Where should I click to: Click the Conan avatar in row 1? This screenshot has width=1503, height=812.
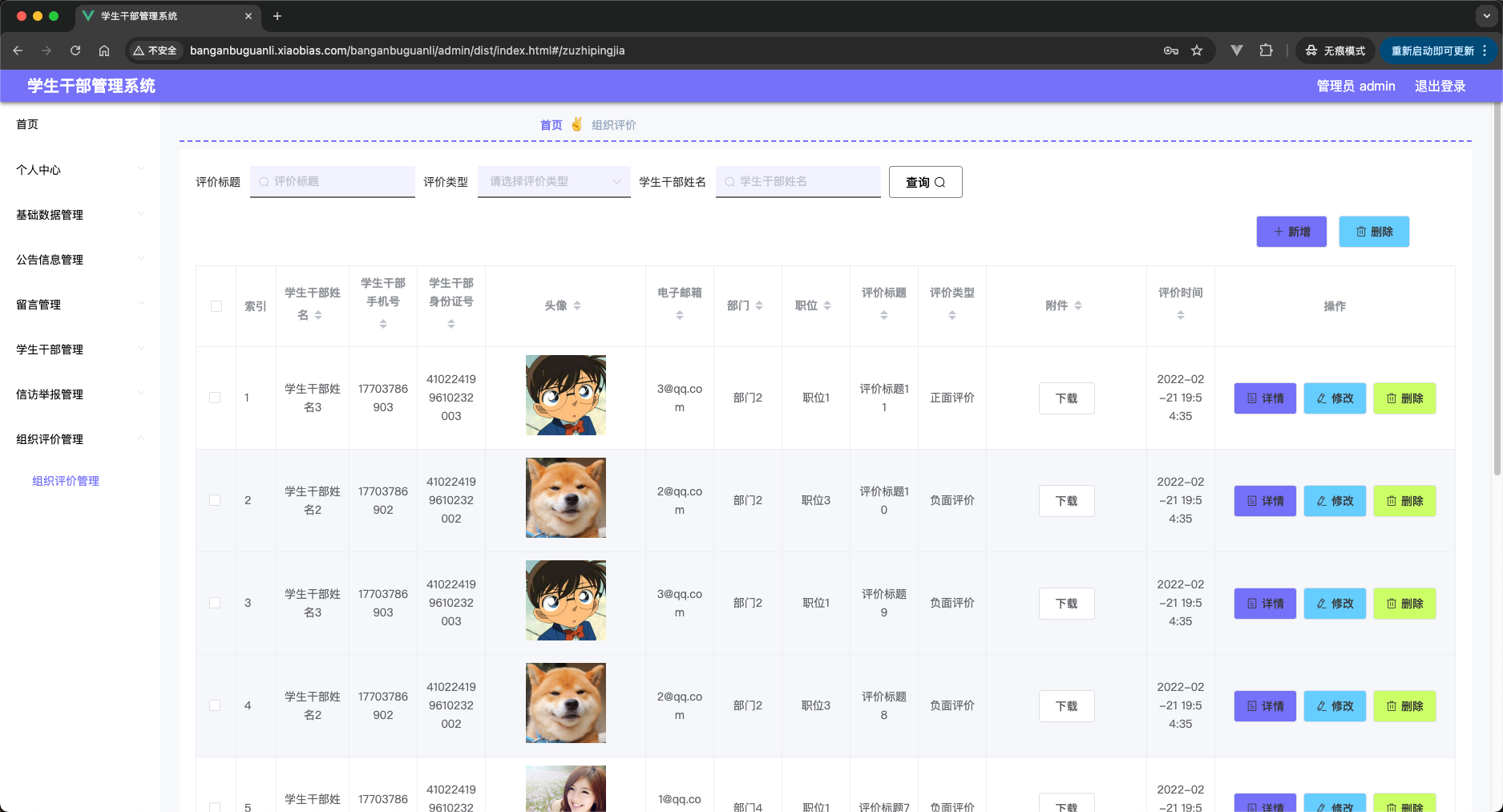click(x=566, y=395)
